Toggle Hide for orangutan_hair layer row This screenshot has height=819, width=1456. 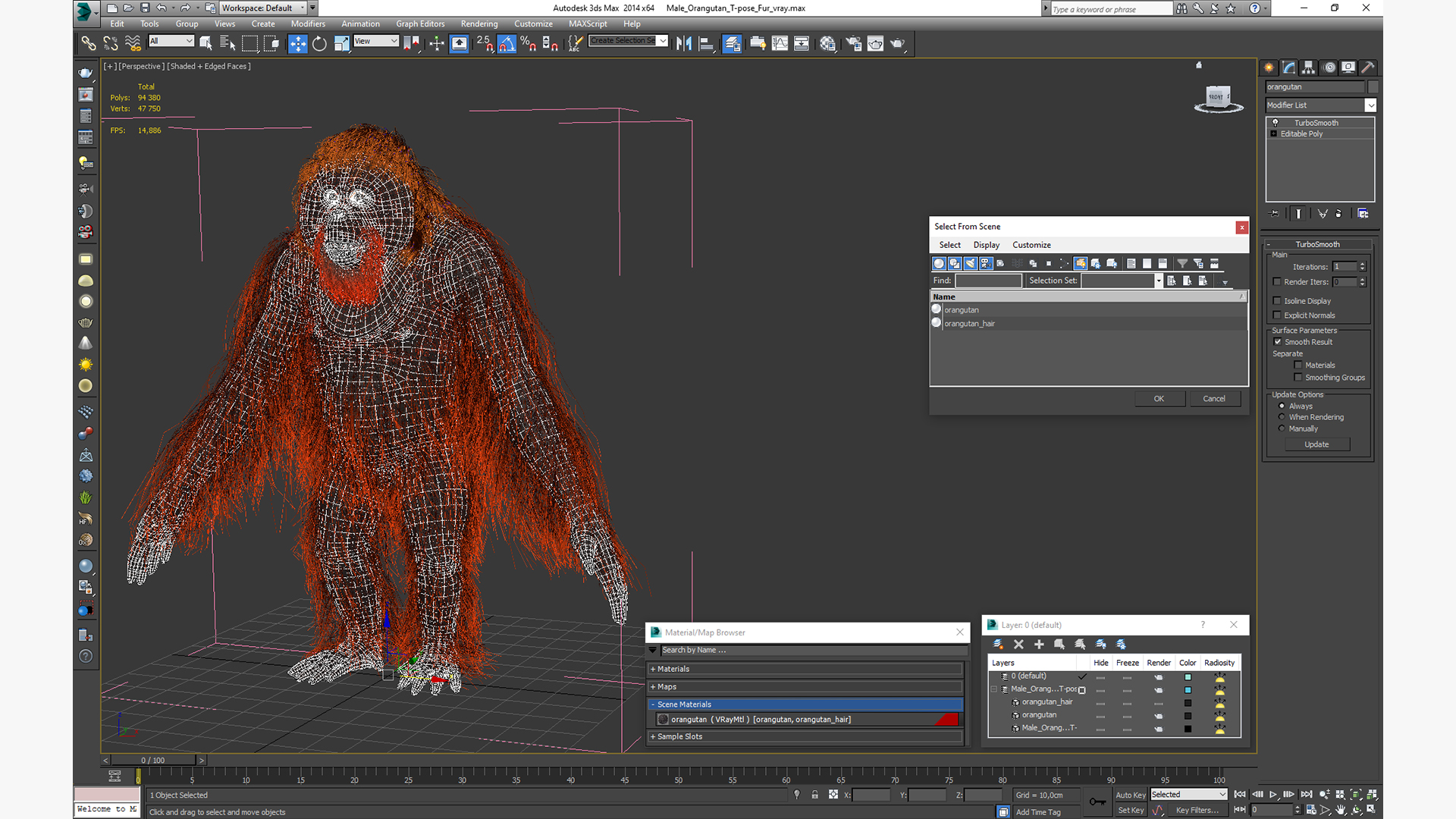[x=1100, y=703]
